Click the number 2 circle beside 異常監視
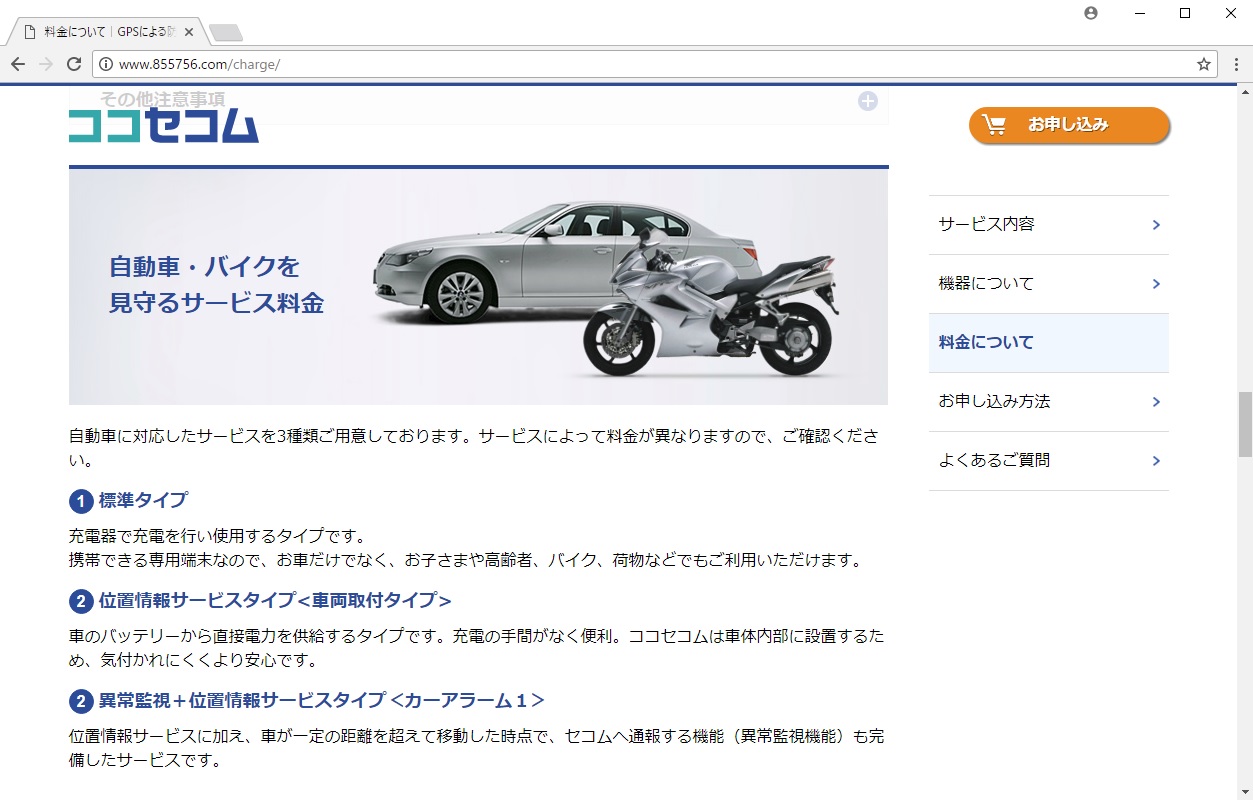This screenshot has width=1253, height=800. (81, 702)
